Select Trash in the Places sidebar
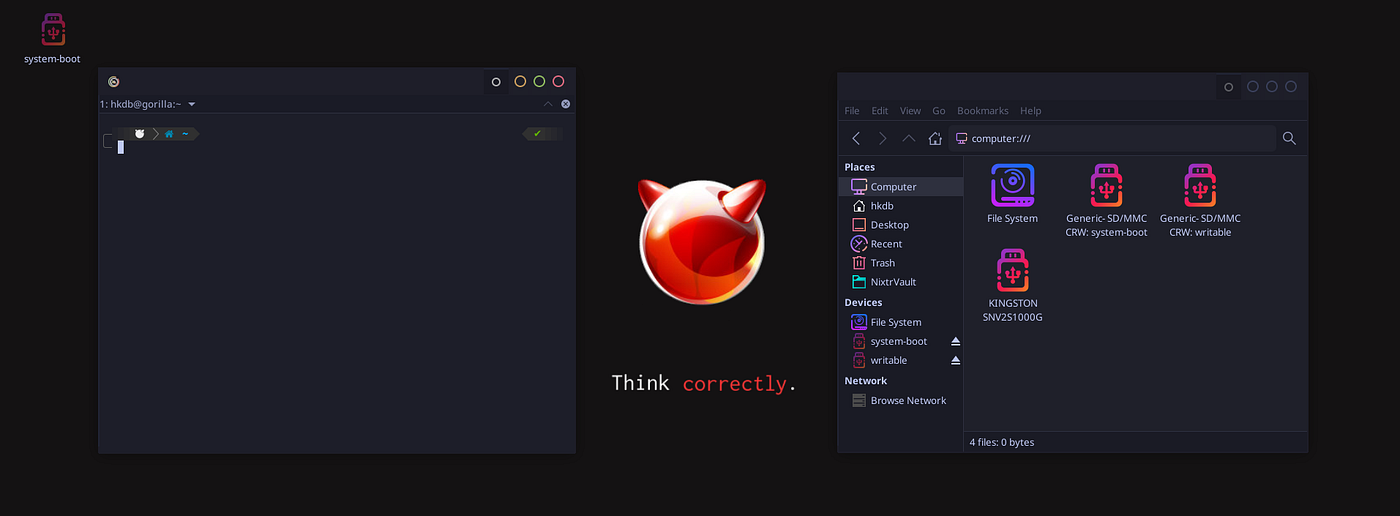Screen dimensions: 1400x516 coord(901,263)
